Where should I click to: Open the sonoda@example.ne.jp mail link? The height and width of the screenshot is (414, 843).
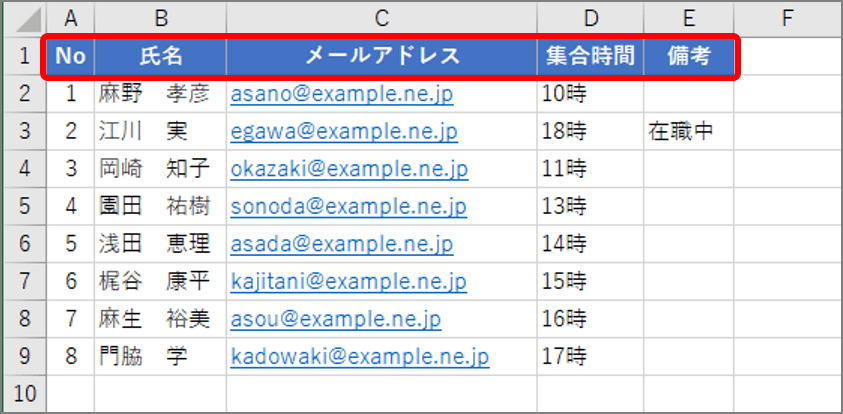point(348,207)
